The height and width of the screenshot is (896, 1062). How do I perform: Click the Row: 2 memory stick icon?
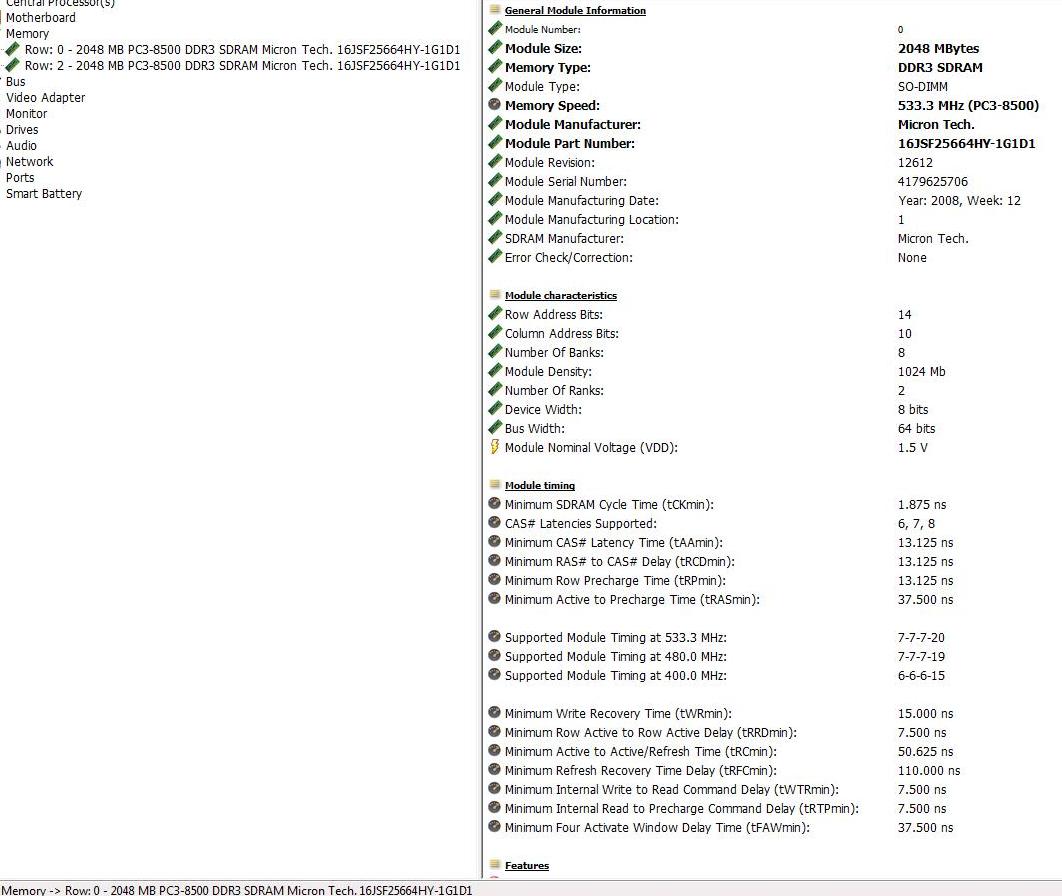pyautogui.click(x=12, y=66)
